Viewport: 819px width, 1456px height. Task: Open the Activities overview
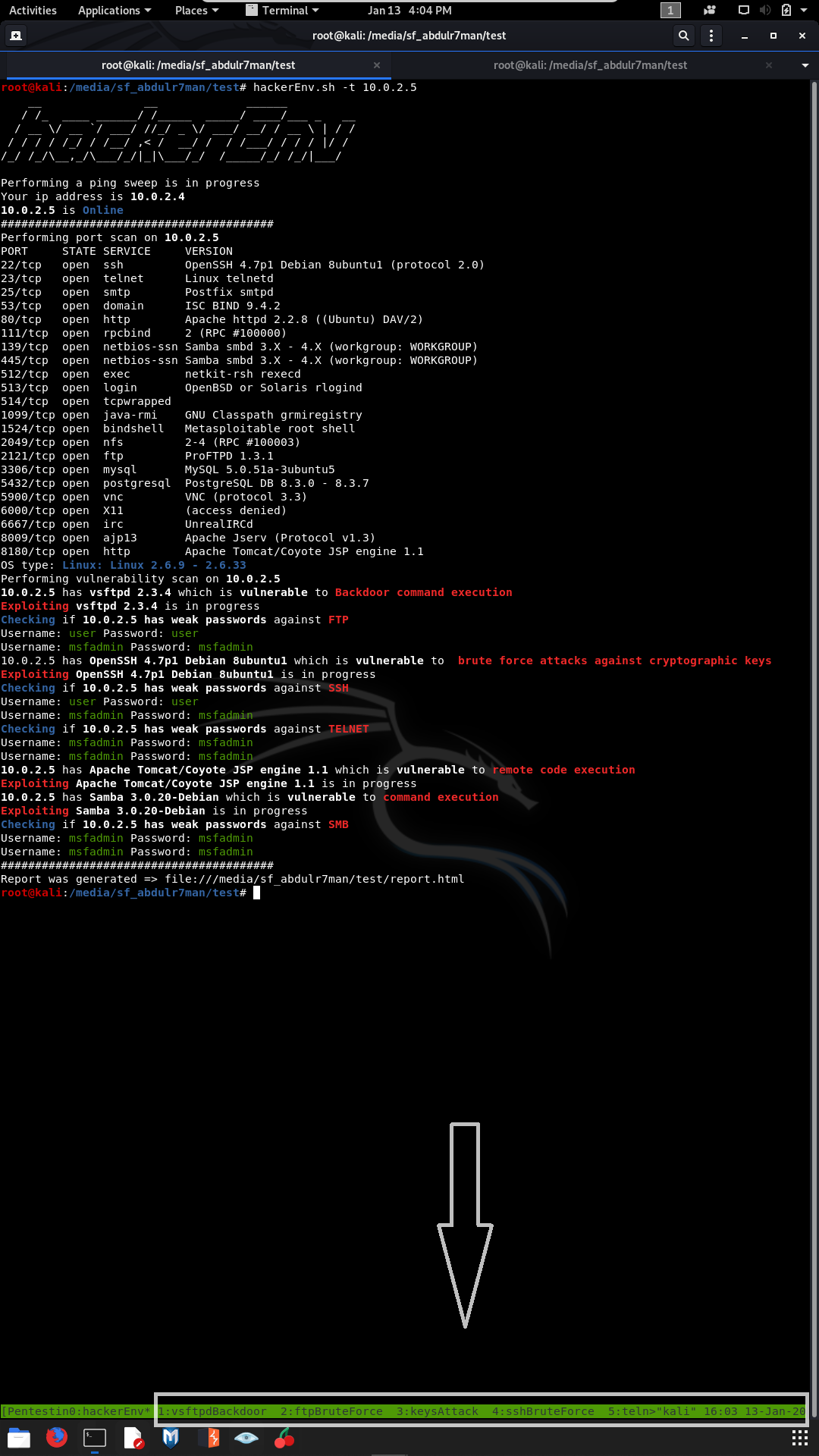33,10
